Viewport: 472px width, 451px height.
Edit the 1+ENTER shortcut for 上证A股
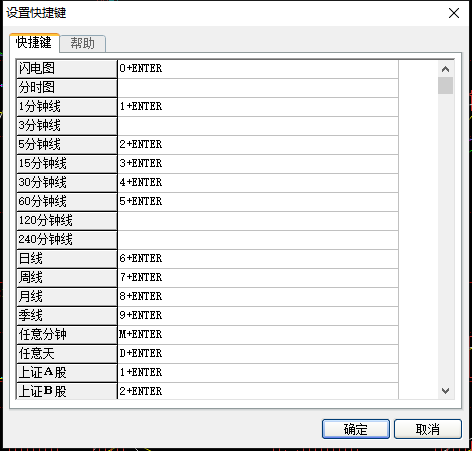click(258, 373)
